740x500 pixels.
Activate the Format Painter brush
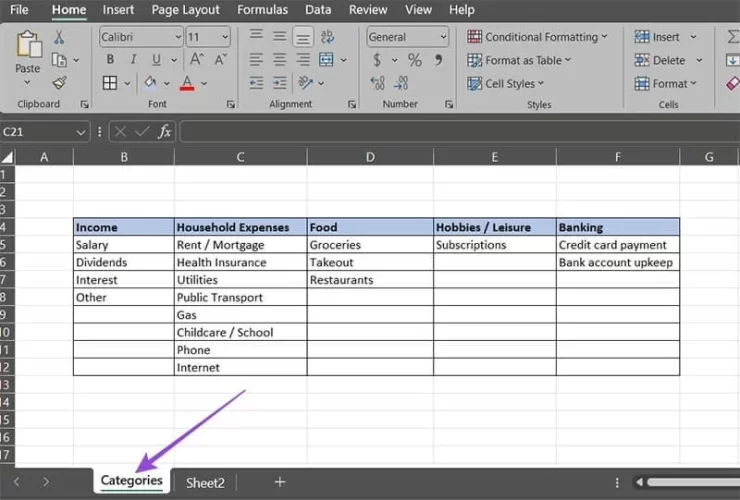59,83
